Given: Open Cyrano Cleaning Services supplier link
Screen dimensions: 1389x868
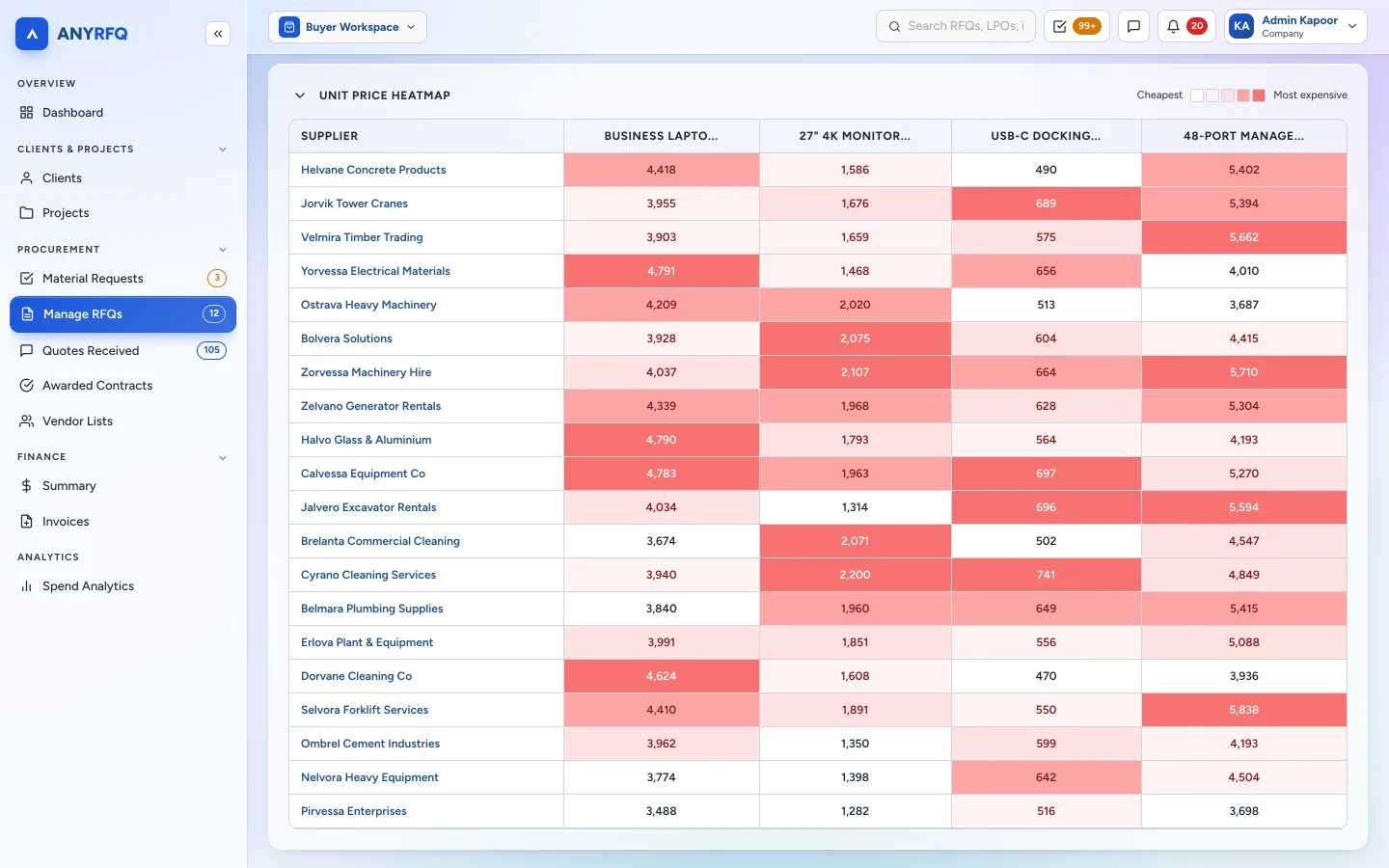Looking at the screenshot, I should [368, 575].
